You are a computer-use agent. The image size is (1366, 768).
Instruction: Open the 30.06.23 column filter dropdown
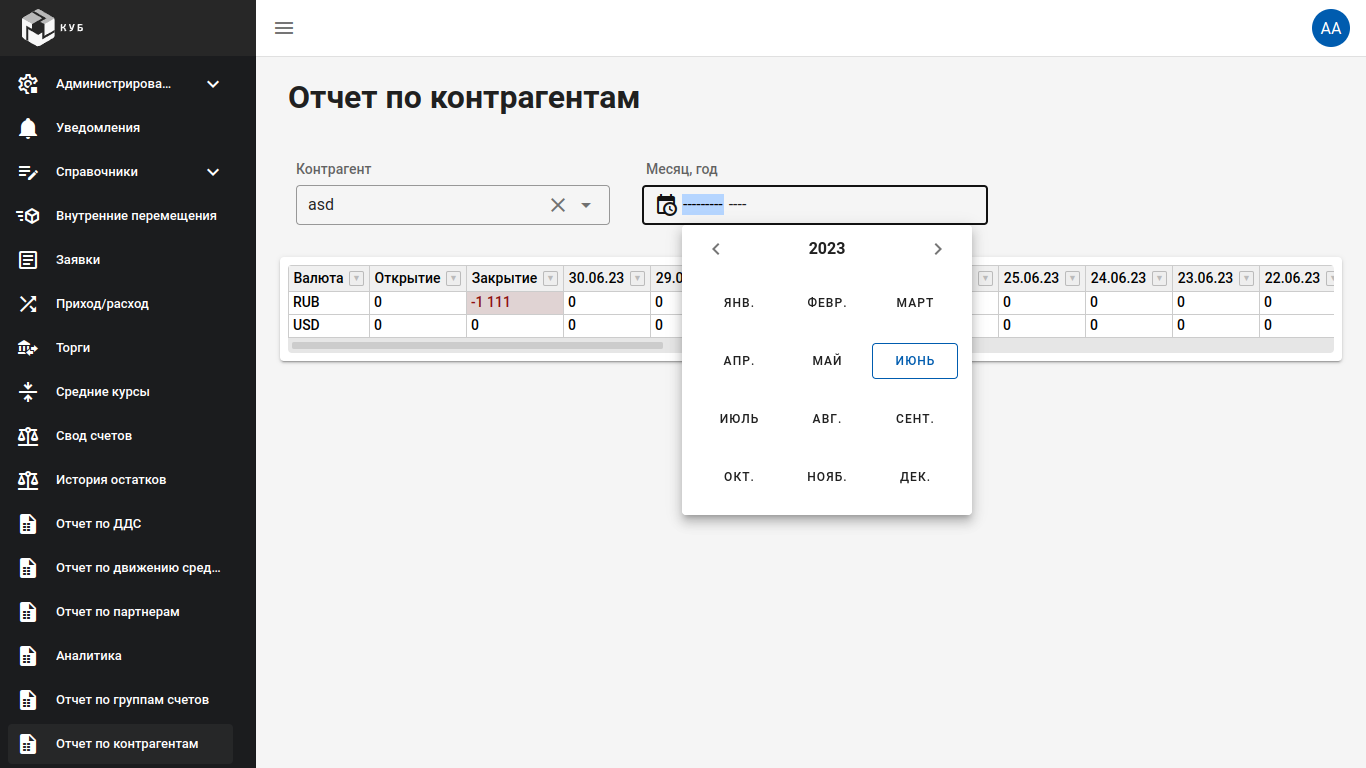[x=637, y=278]
